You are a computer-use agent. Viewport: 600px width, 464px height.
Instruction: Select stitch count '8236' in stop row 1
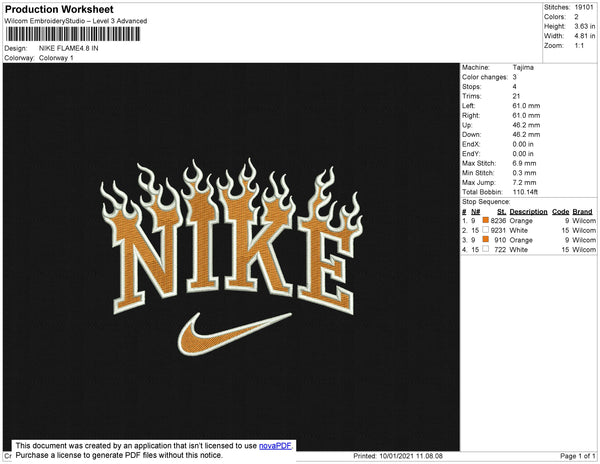click(498, 221)
